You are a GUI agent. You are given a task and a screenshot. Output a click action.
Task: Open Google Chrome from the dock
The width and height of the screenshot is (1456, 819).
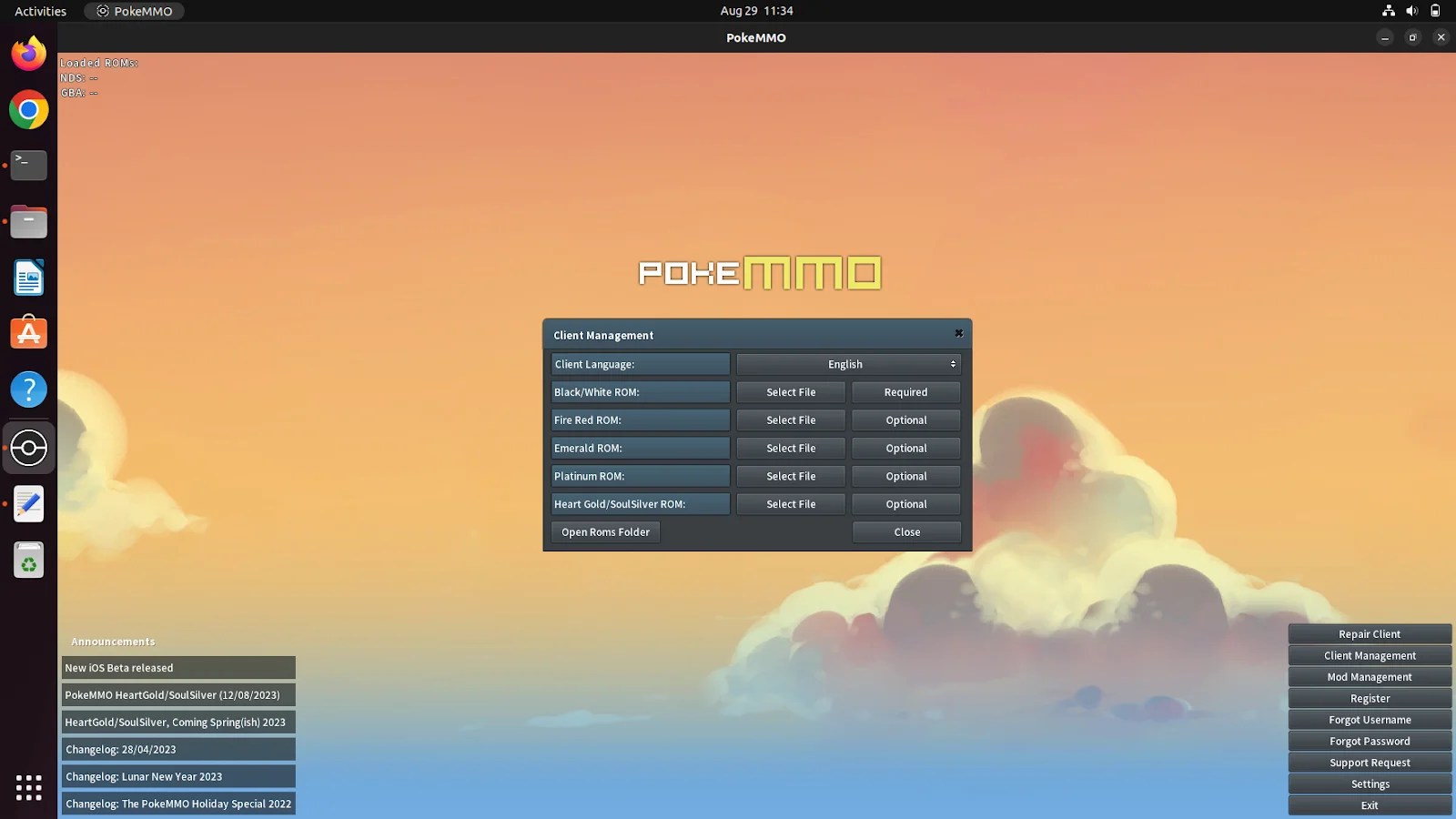(28, 110)
